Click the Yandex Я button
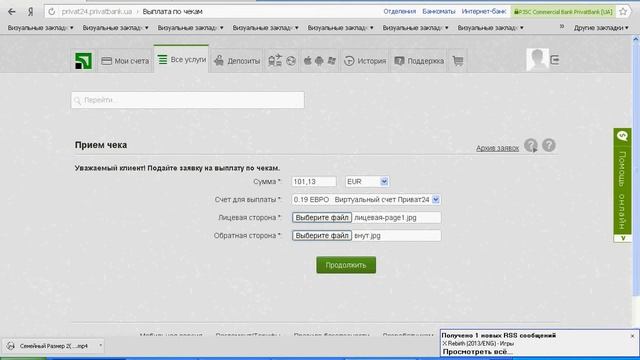Viewport: 640px width, 360px height. 31,11
